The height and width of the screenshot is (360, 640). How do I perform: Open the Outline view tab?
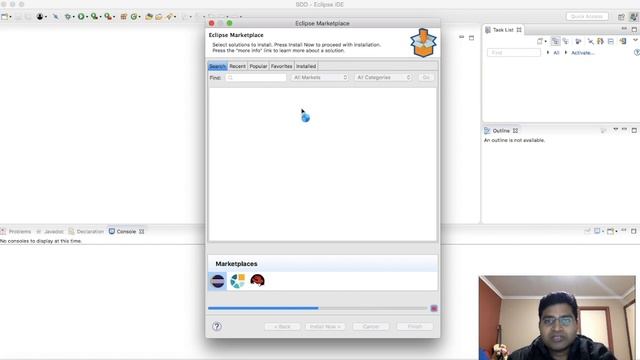point(501,131)
